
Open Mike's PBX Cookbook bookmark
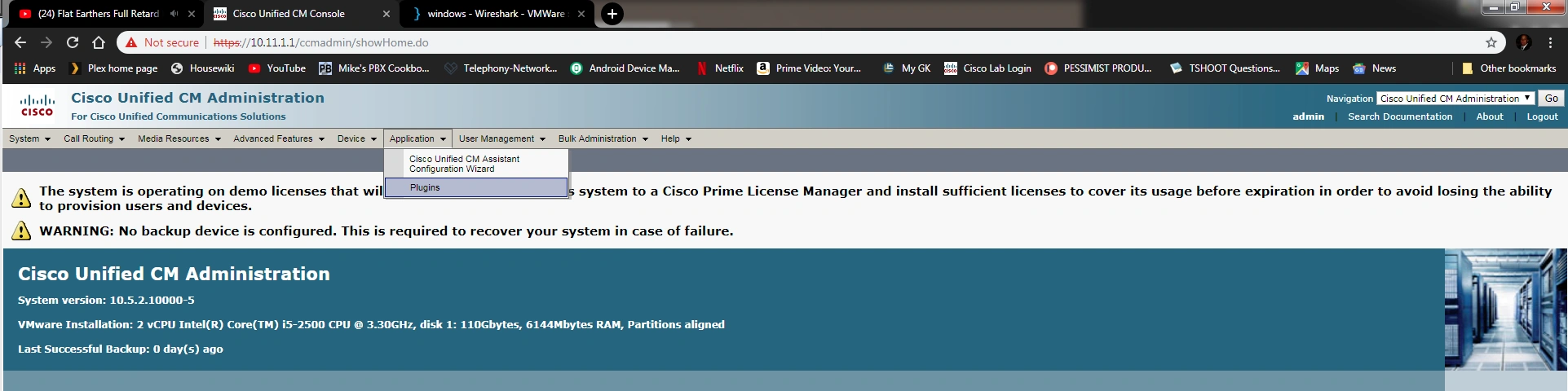point(374,68)
